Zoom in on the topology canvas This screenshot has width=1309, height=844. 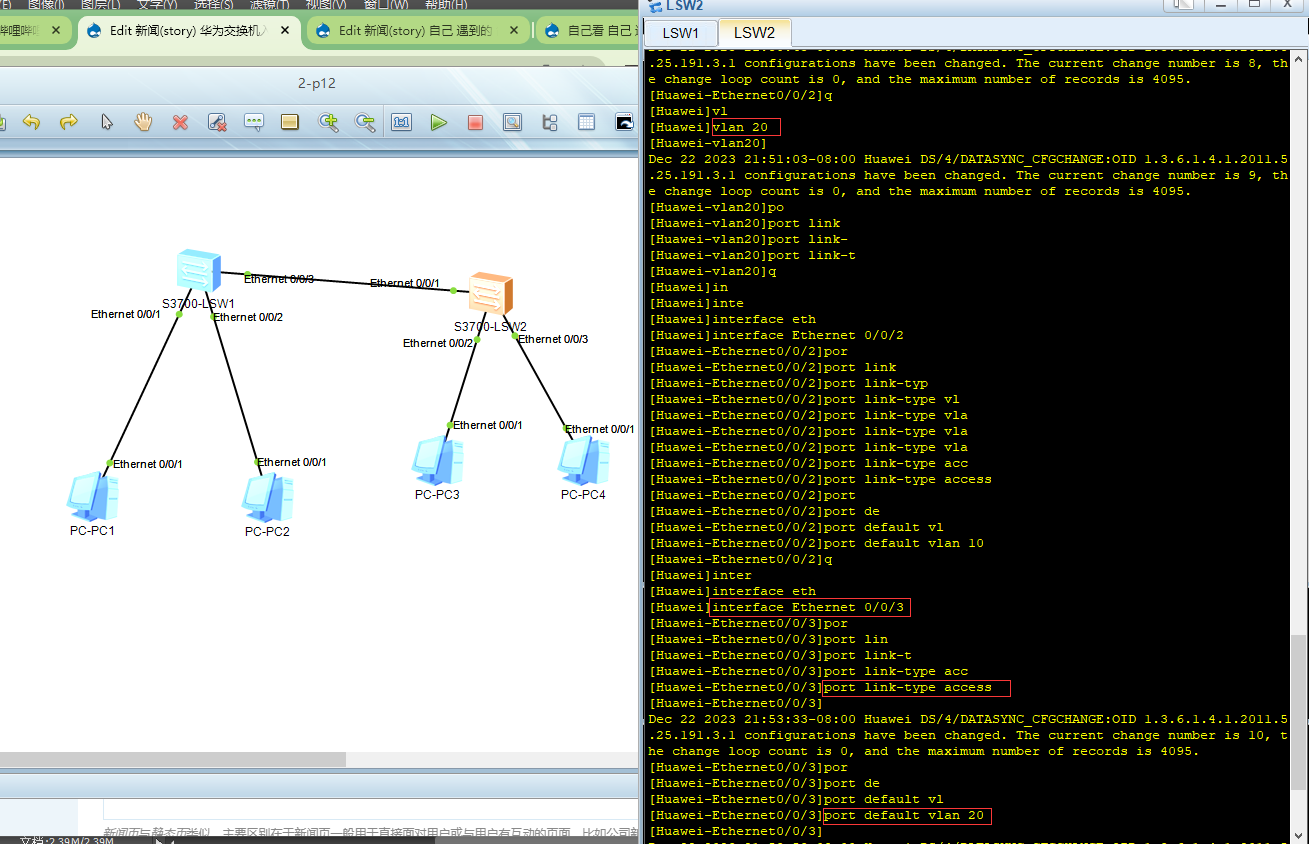point(328,122)
